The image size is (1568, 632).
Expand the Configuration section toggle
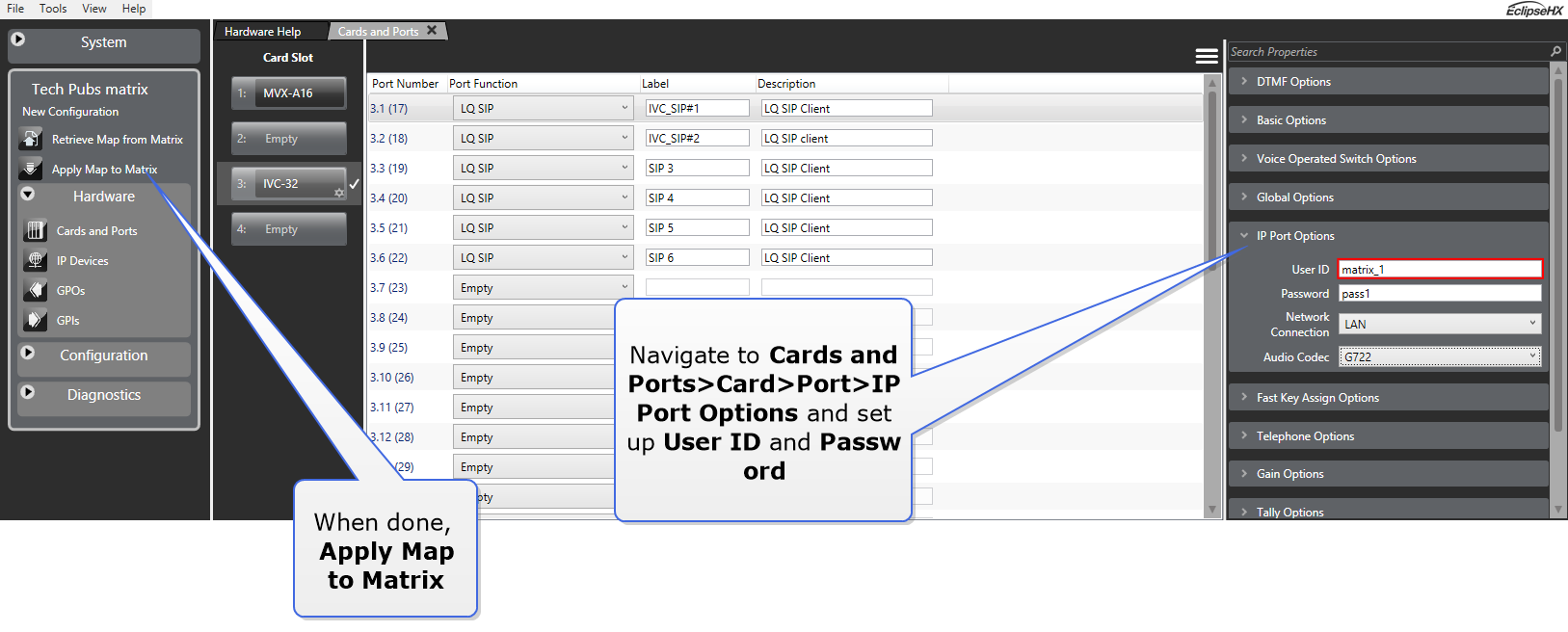pyautogui.click(x=28, y=354)
